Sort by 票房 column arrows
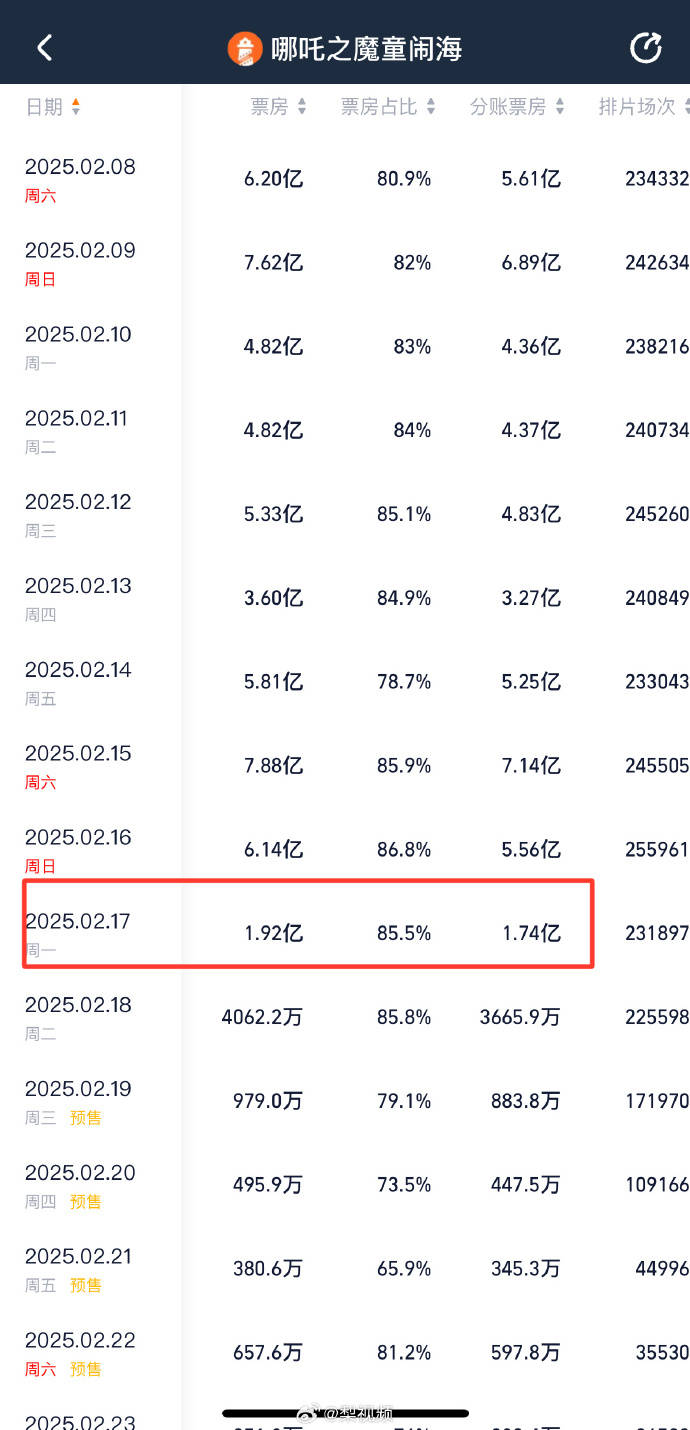 point(302,107)
